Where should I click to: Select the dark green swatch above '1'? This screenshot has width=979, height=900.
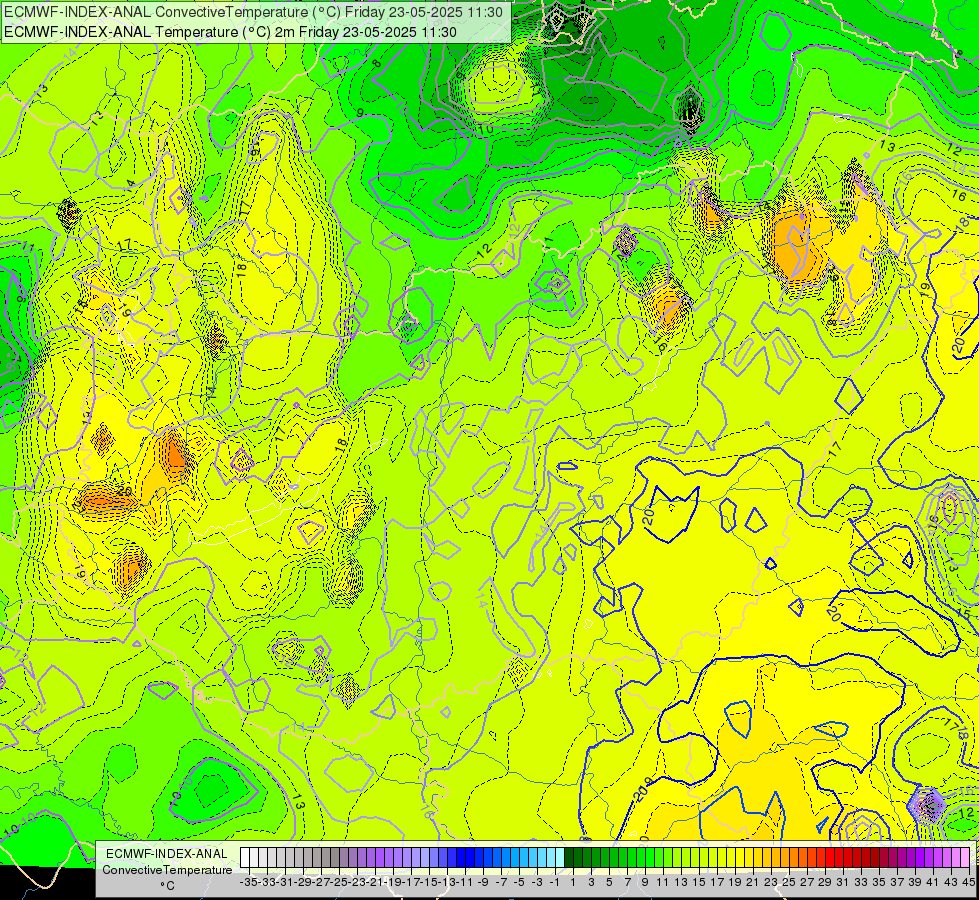coord(569,858)
